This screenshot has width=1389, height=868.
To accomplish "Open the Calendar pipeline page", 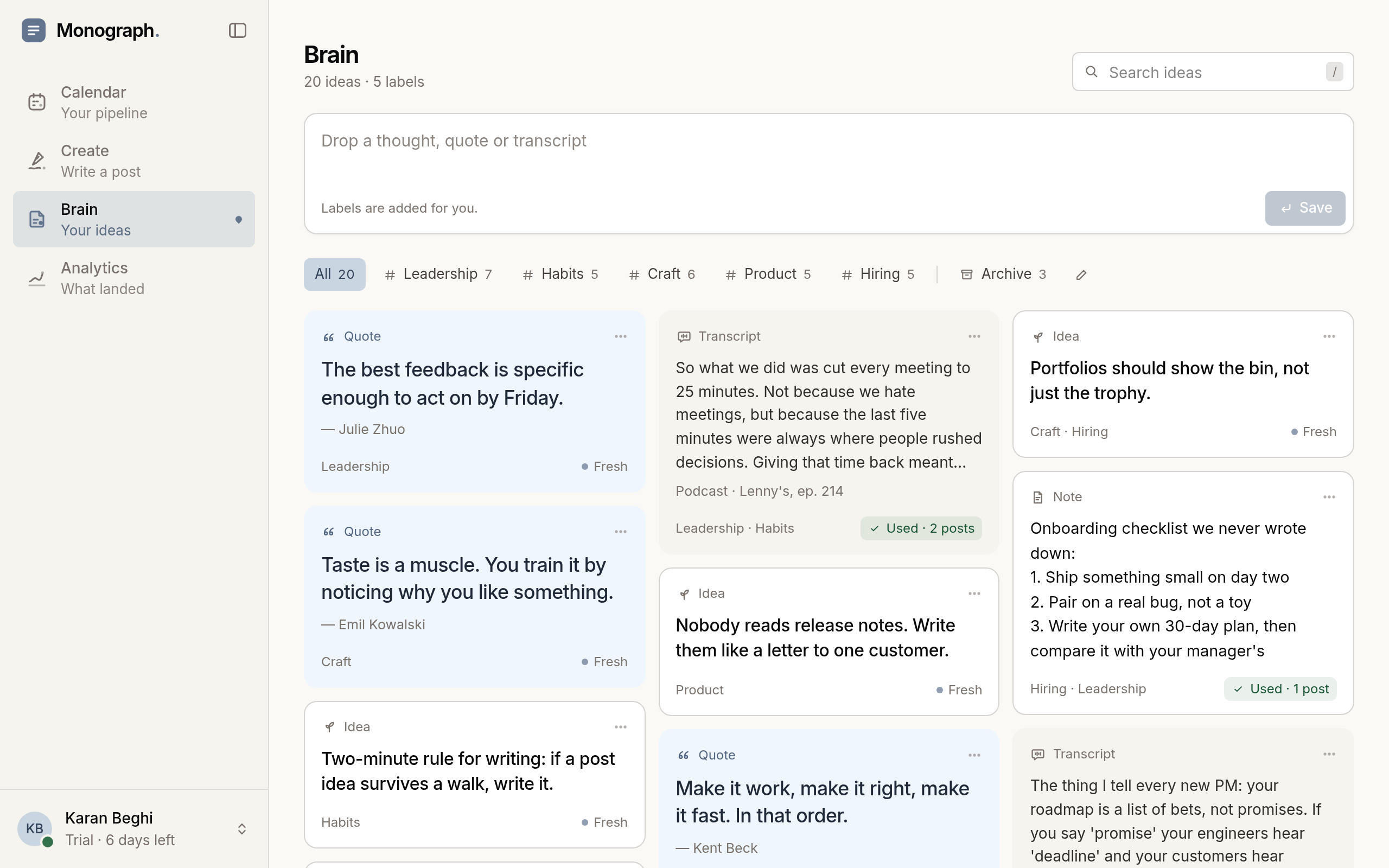I will [x=133, y=102].
